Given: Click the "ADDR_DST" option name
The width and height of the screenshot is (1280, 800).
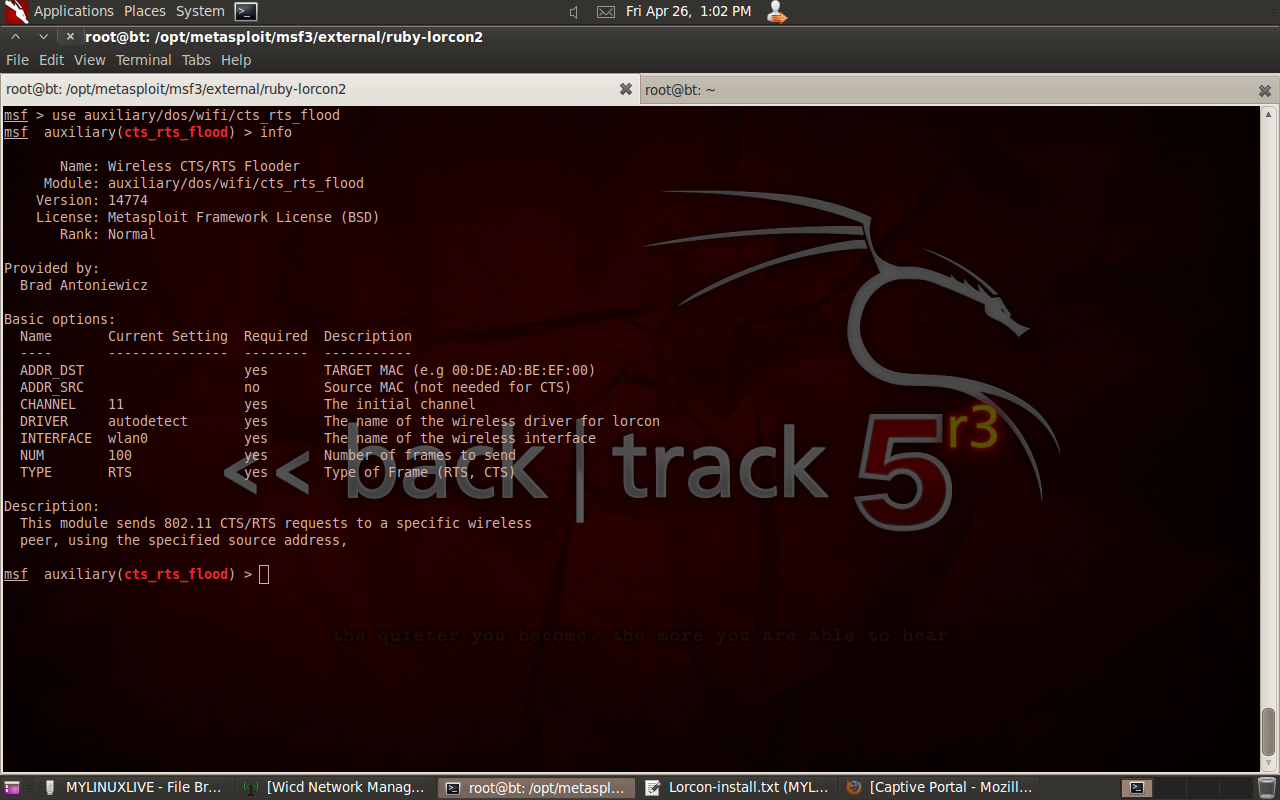Looking at the screenshot, I should tap(52, 370).
